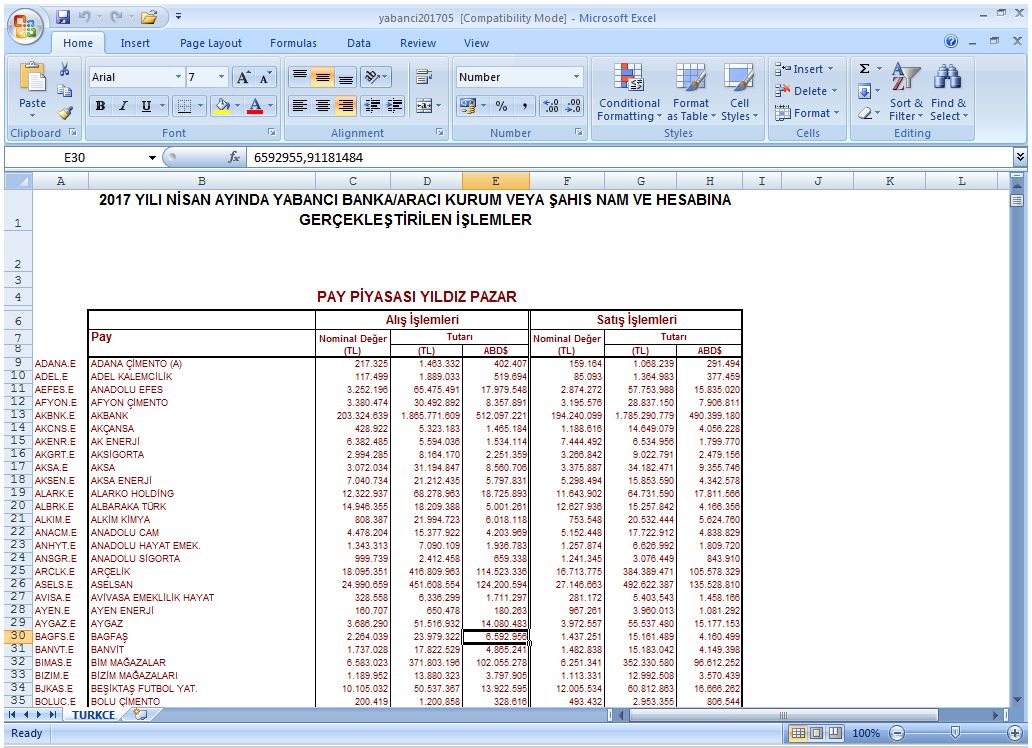Click the Orientation text angle icon

pos(373,77)
